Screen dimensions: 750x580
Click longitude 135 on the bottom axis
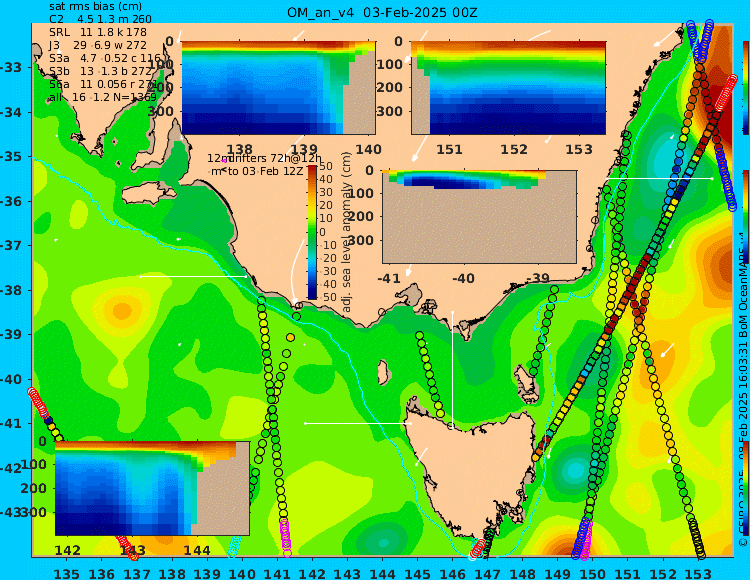click(x=66, y=573)
